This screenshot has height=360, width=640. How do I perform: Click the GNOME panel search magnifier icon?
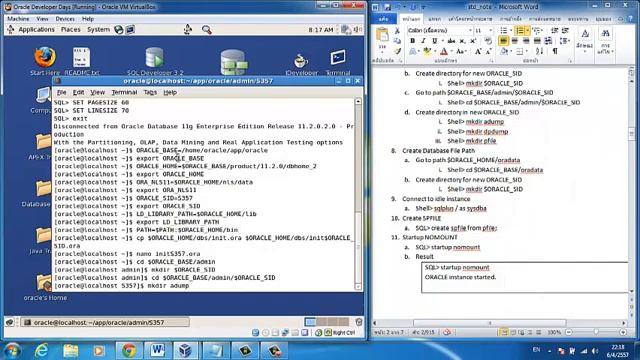pos(207,29)
